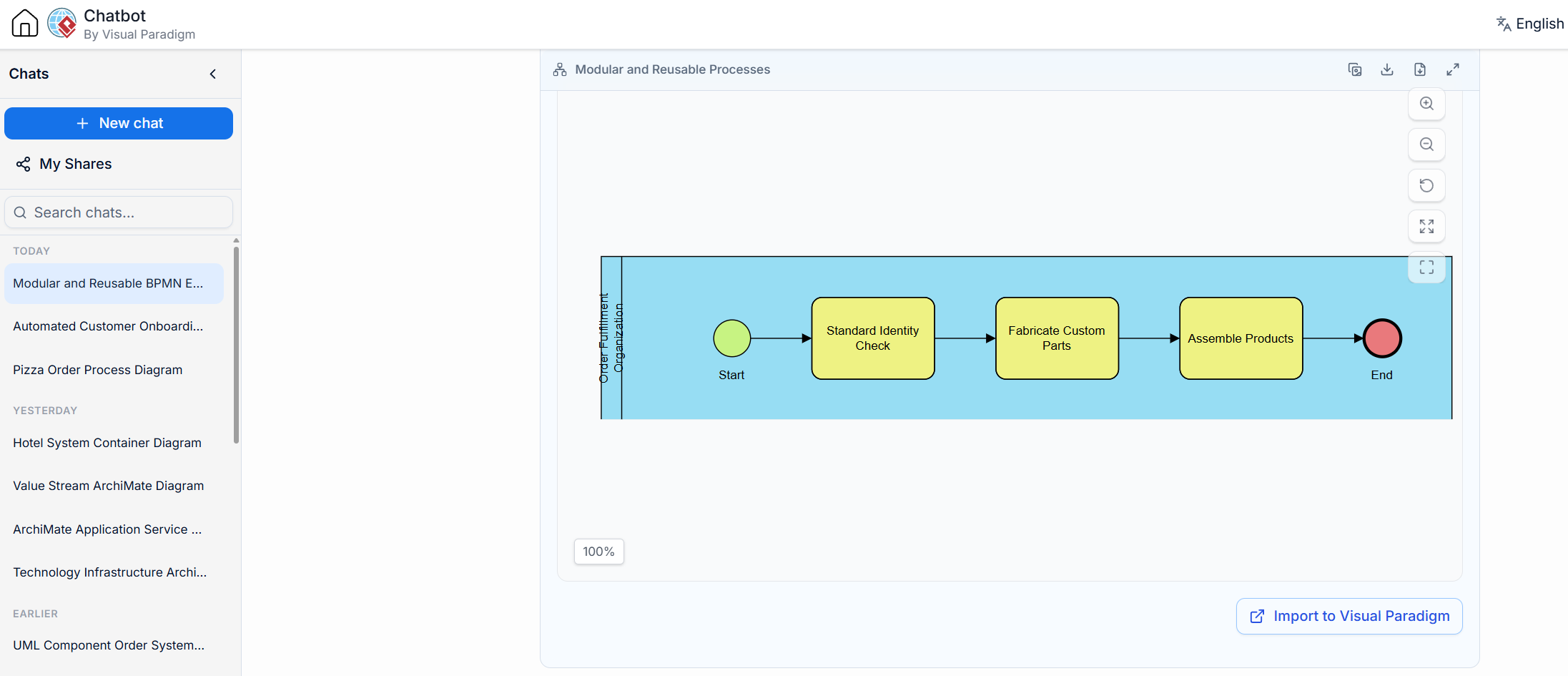Open the Automated Customer Onboarding chat
This screenshot has height=676, width=1568.
114,326
